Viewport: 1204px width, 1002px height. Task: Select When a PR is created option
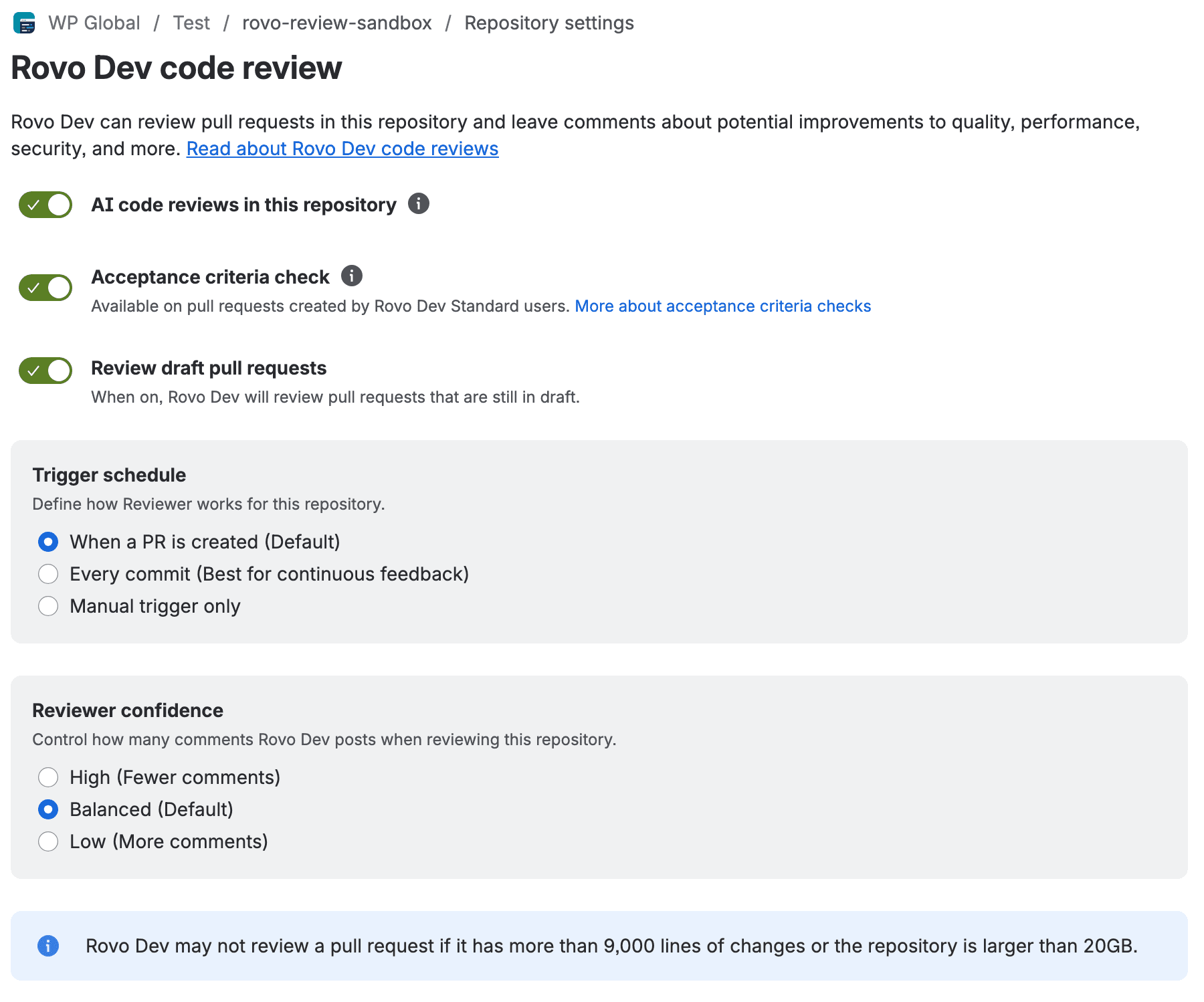click(48, 542)
